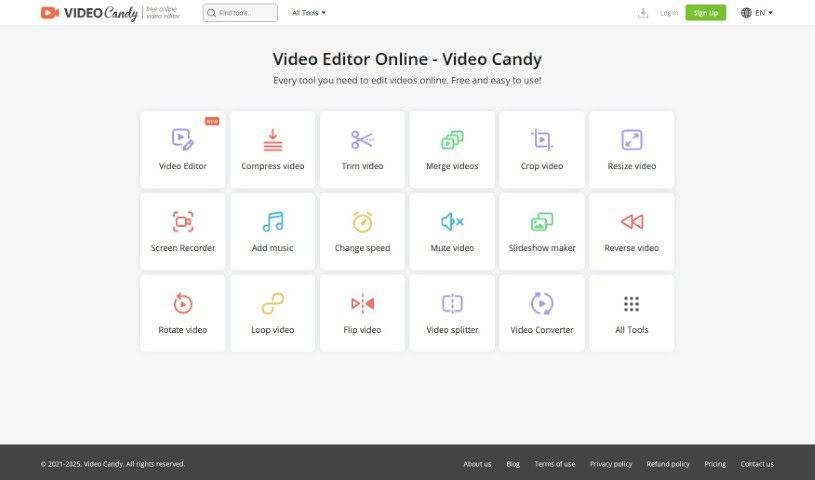Click the Resize video arrows icon
Viewport: 815px width, 480px height.
tap(632, 140)
